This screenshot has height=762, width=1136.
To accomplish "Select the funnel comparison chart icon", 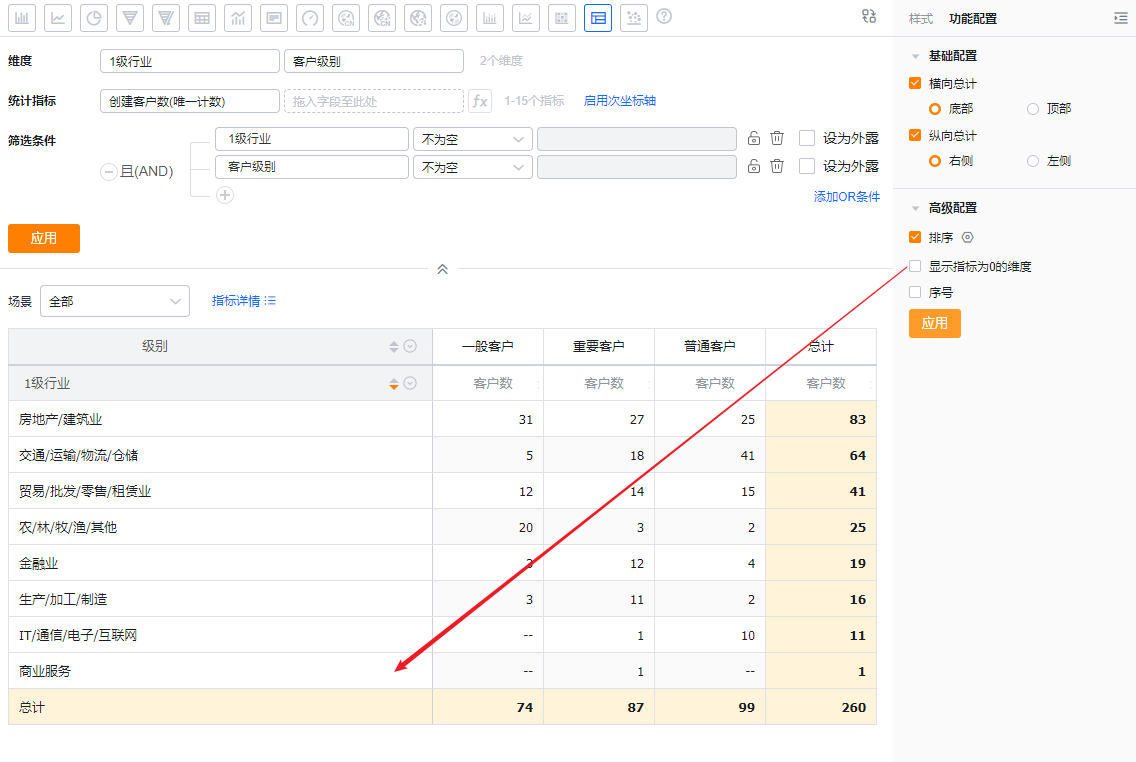I will 166,18.
